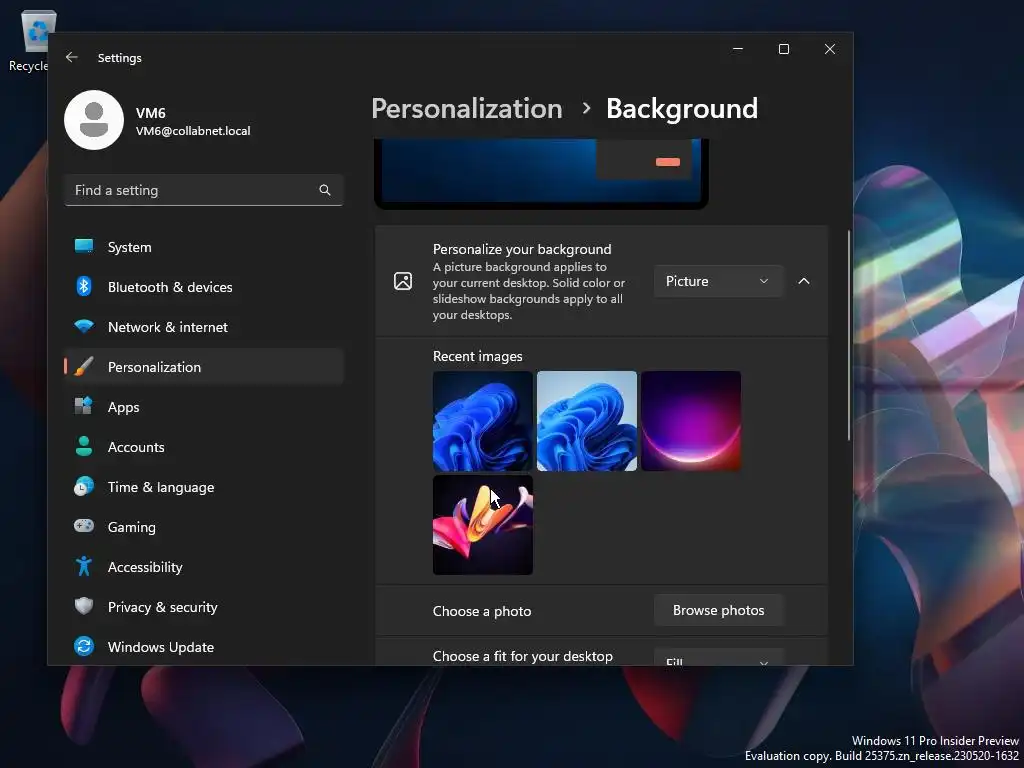Click the Time & language clock icon
1024x768 pixels.
coord(84,487)
